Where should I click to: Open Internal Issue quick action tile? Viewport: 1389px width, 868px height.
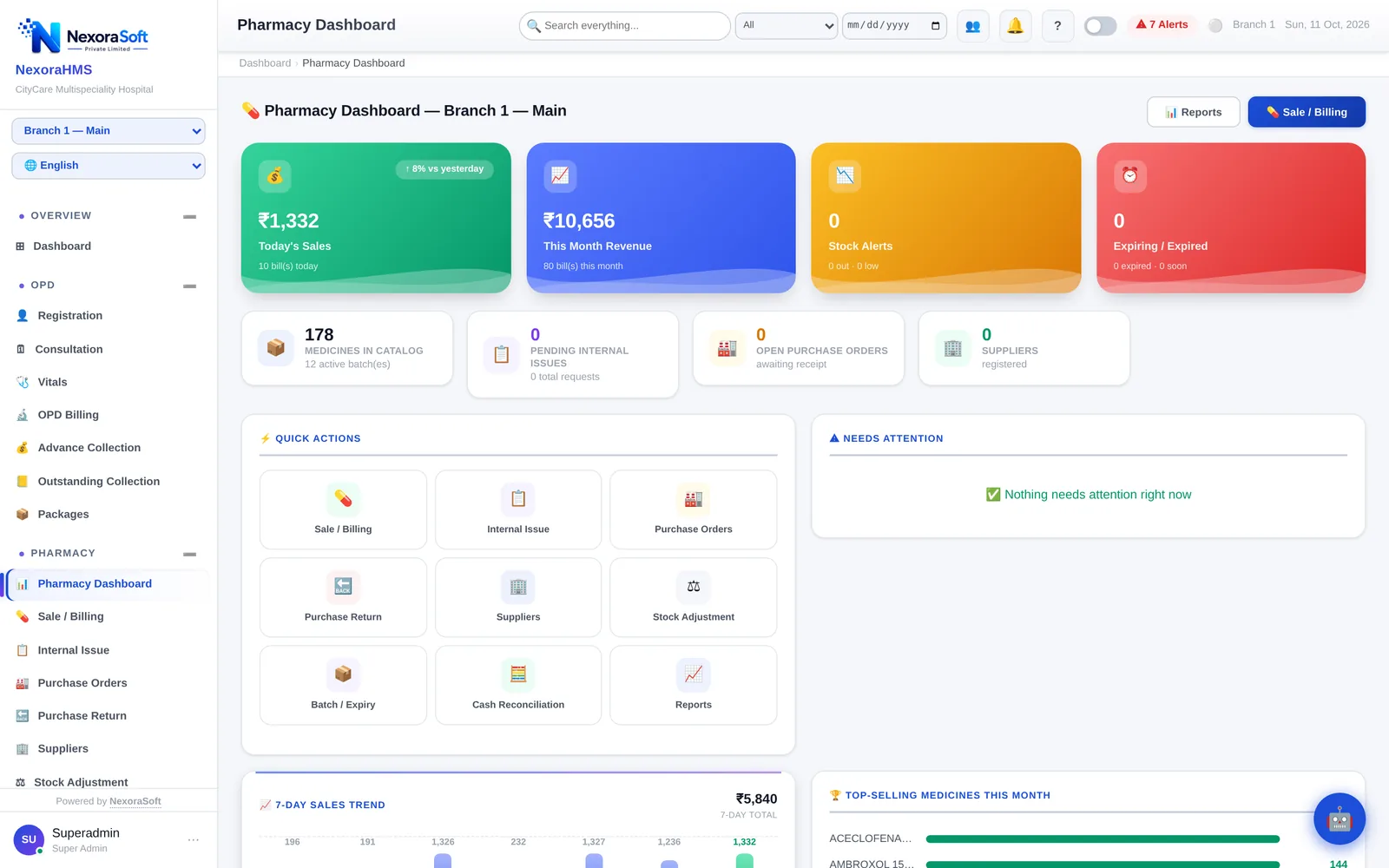[518, 510]
